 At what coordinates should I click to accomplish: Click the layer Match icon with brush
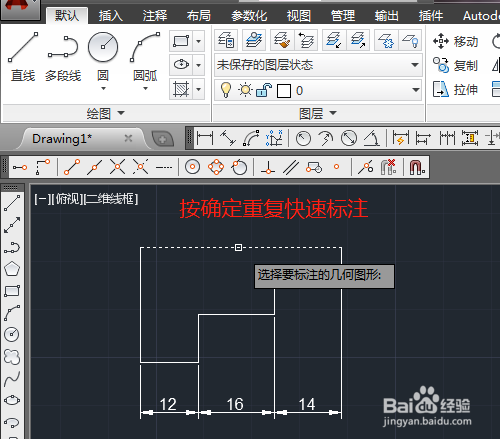pos(282,40)
